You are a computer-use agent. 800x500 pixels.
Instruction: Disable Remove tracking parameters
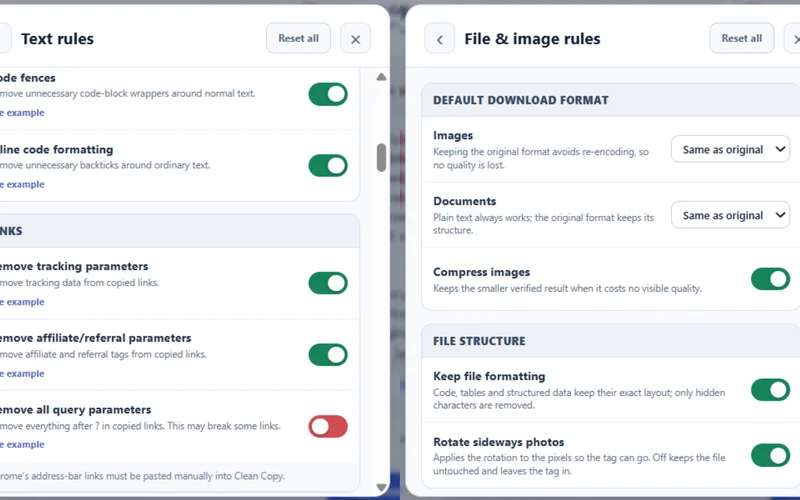pos(328,283)
